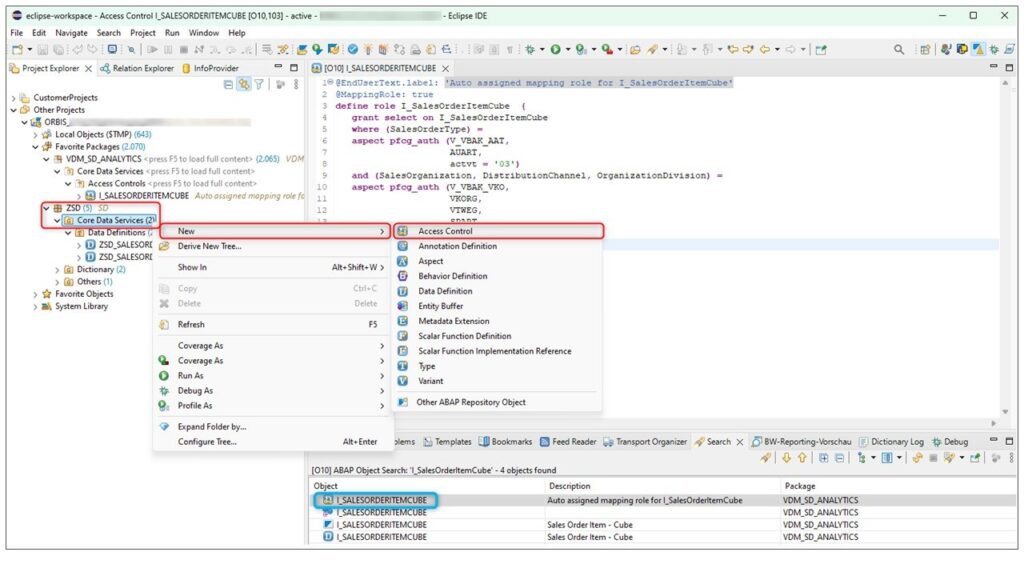The height and width of the screenshot is (576, 1024).
Task: Click the Package column header
Action: [x=899, y=486]
